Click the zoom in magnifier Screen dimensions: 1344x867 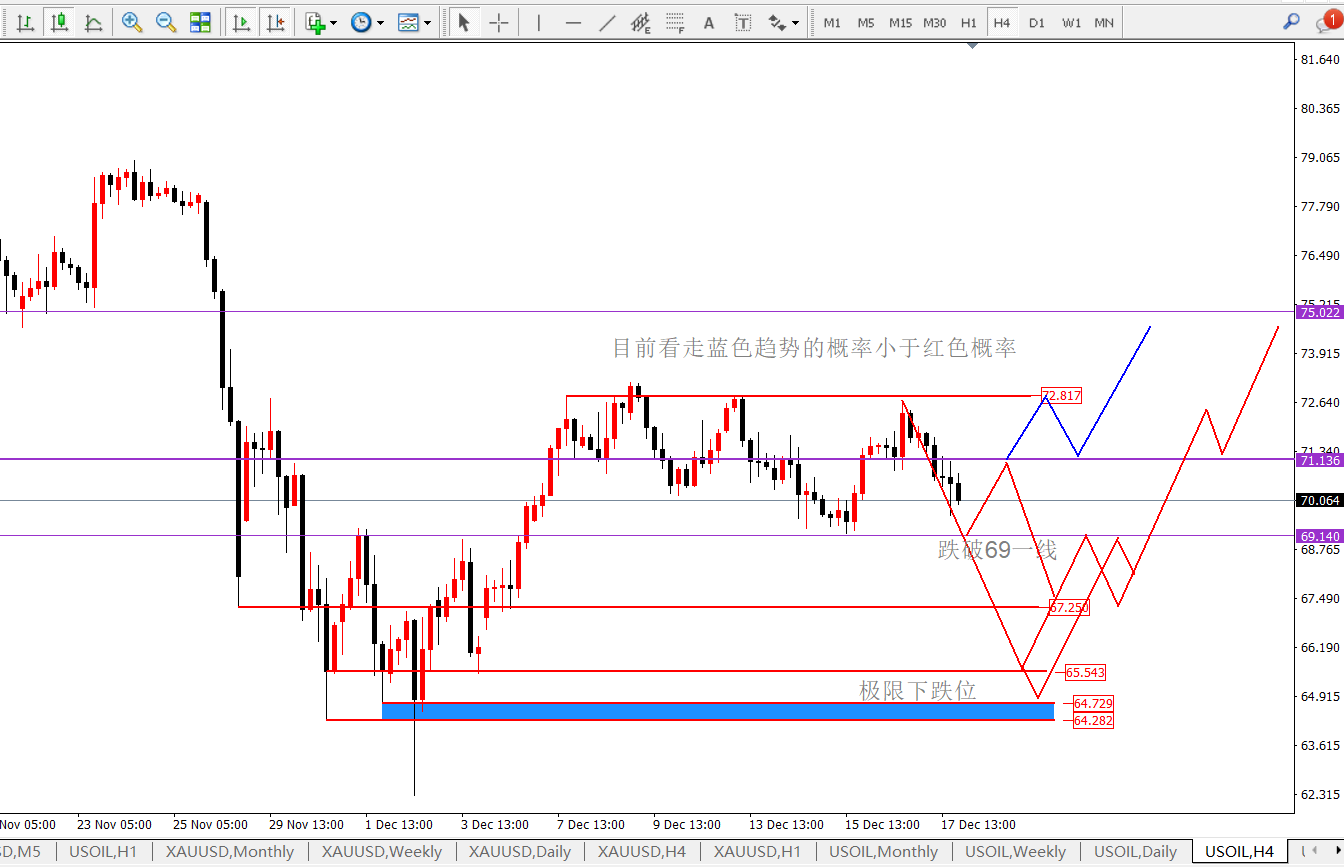(131, 22)
